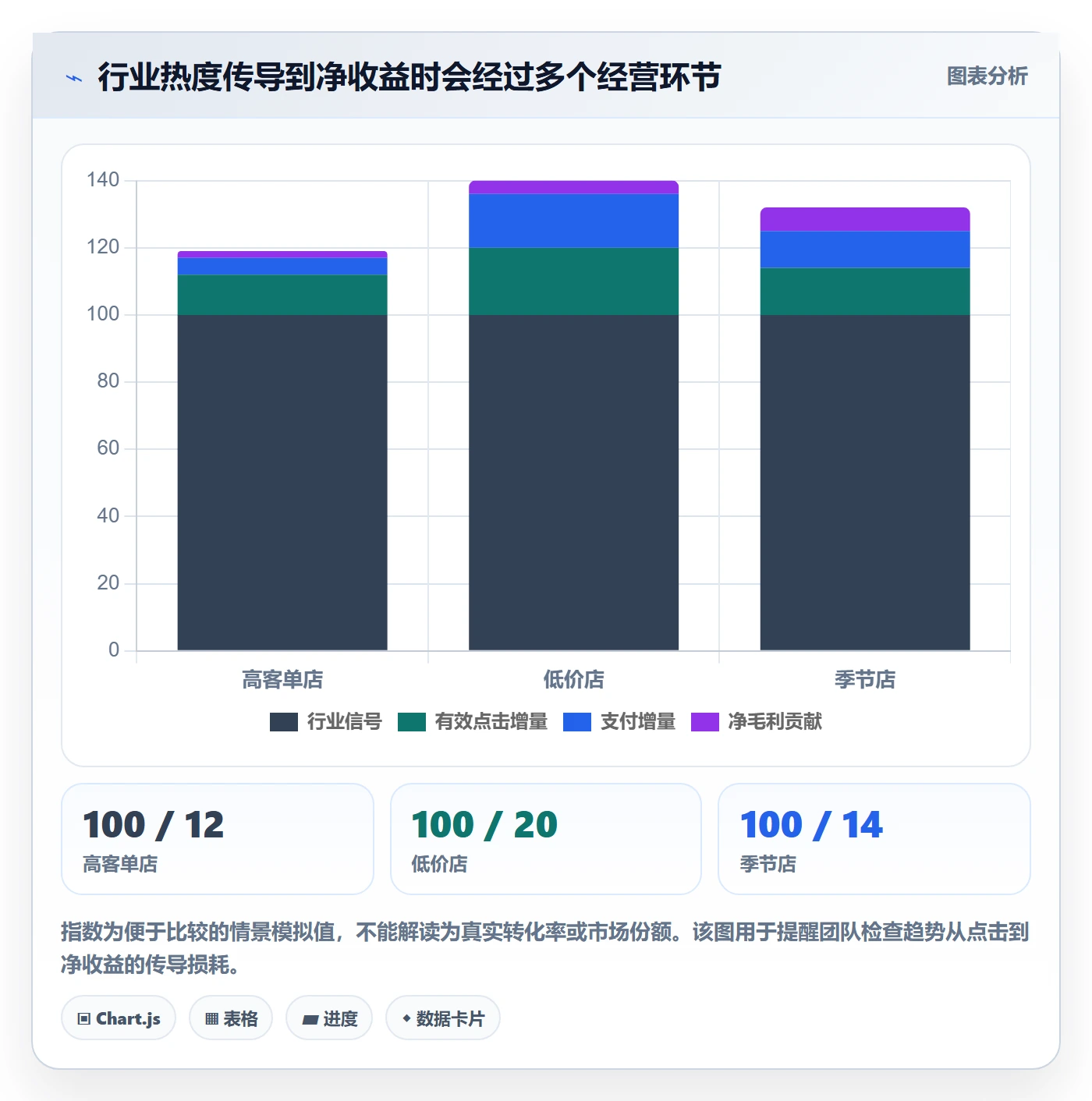Click the 行业信号 legend label text

click(344, 722)
